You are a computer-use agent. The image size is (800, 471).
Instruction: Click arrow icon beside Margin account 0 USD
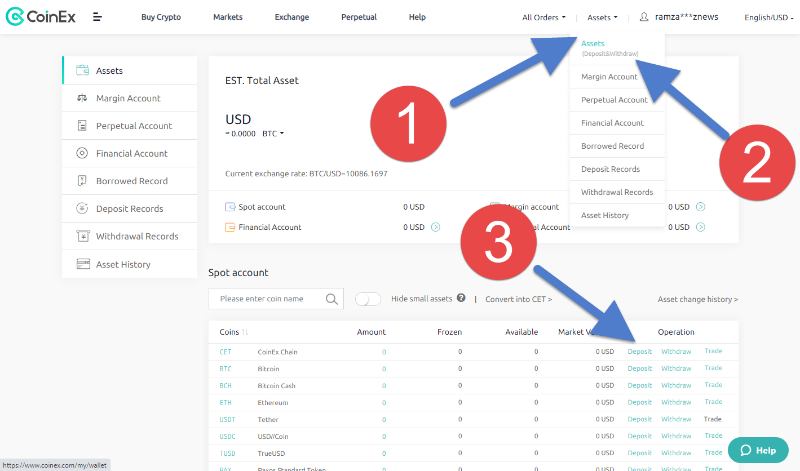701,207
